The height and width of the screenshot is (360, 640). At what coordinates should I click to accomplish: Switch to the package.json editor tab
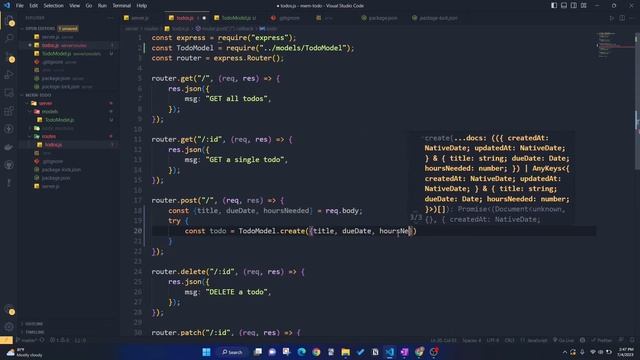tap(380, 18)
